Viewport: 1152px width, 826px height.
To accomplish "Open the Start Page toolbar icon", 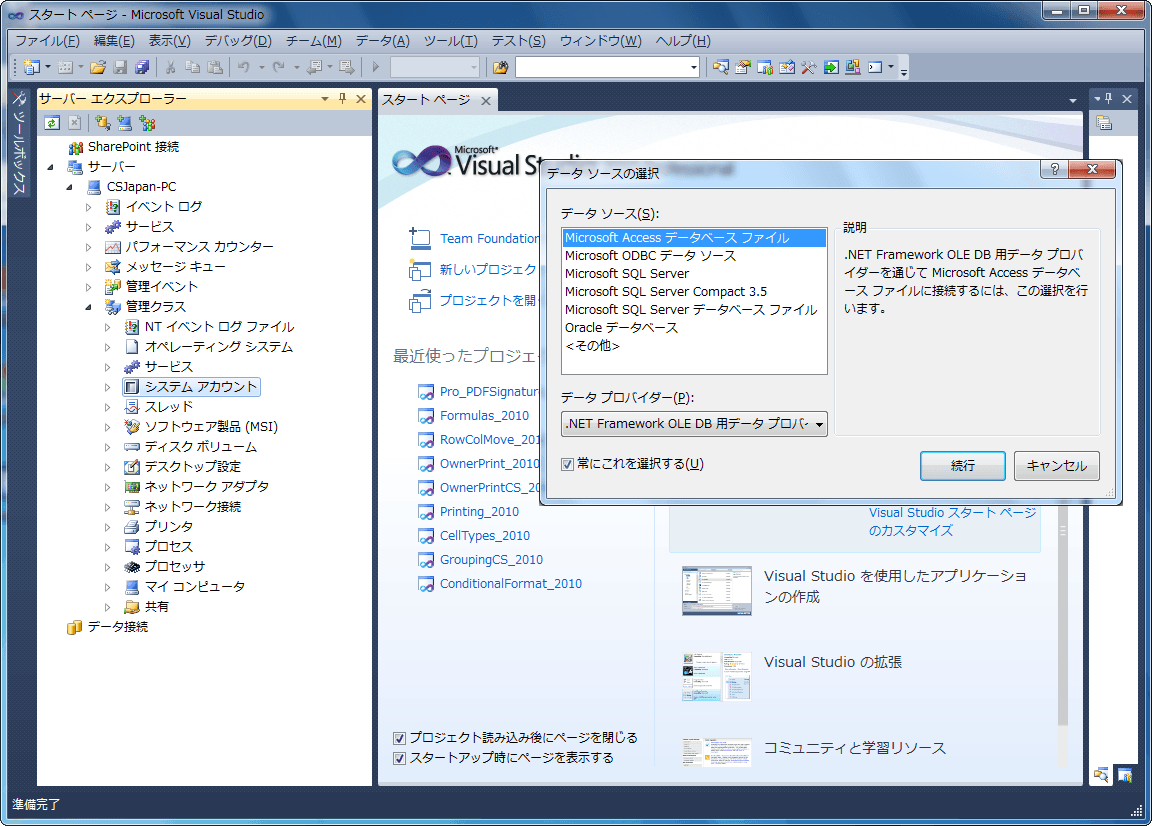I will [x=831, y=68].
